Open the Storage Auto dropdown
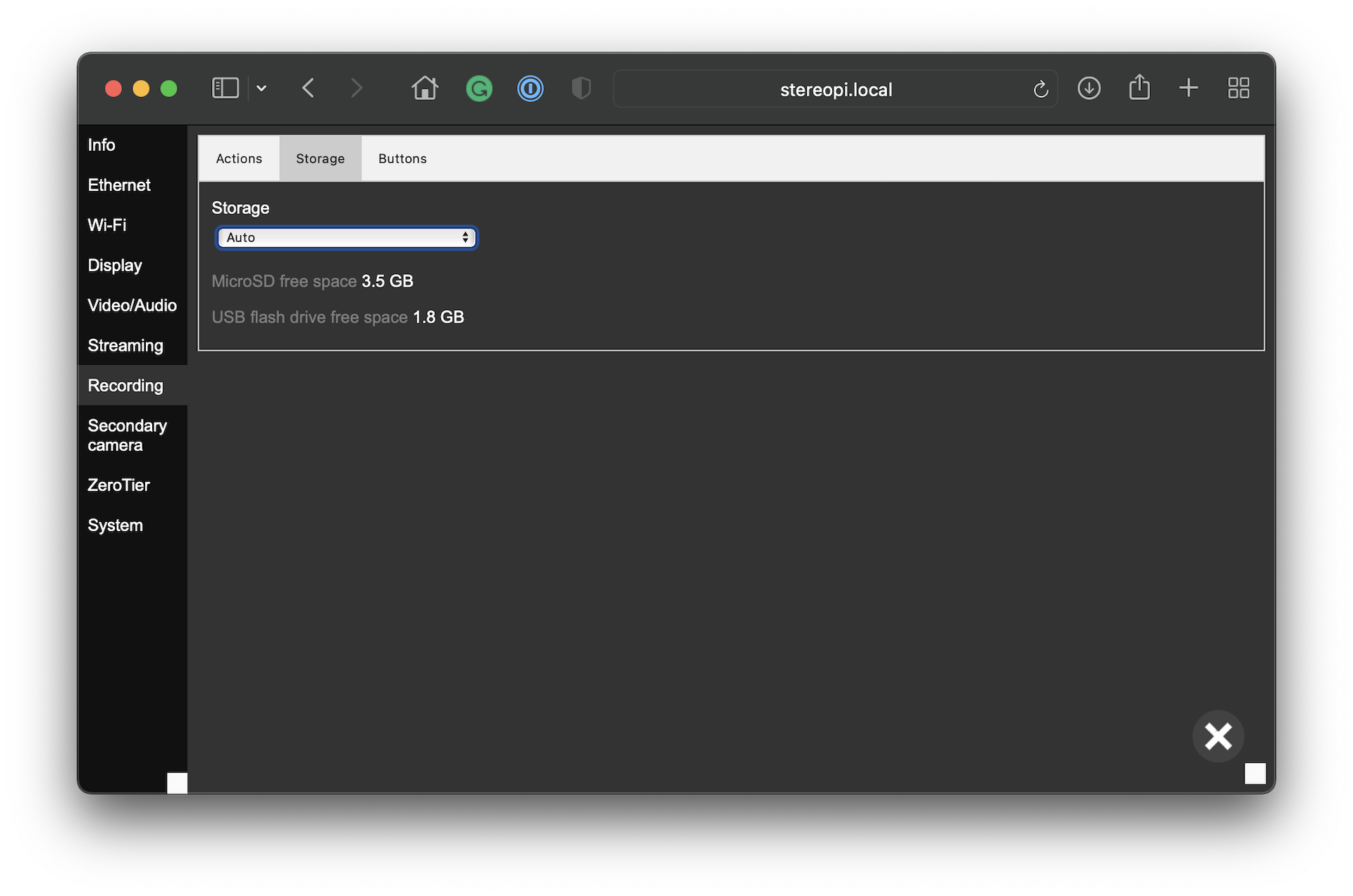 [x=346, y=237]
